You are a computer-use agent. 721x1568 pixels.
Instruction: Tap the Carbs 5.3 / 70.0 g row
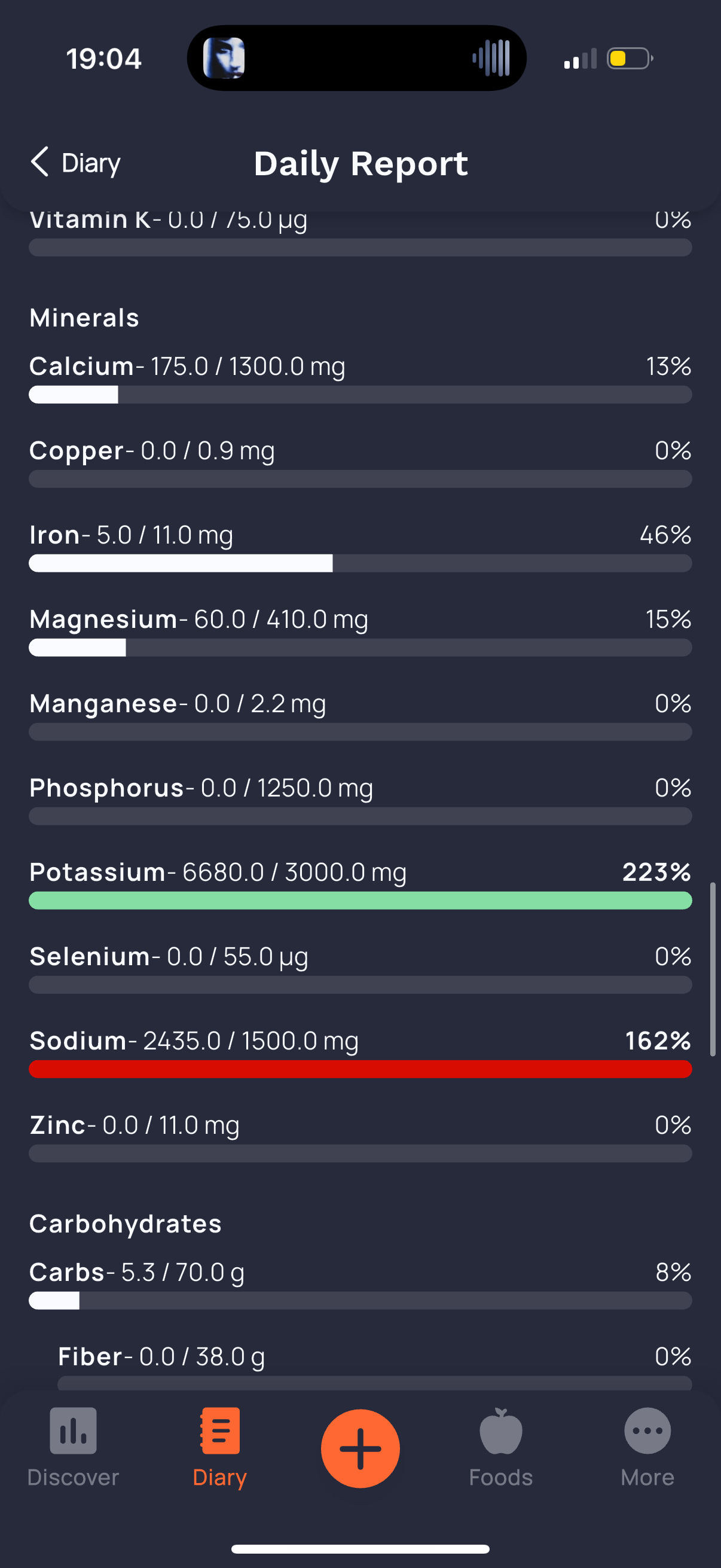[360, 1285]
